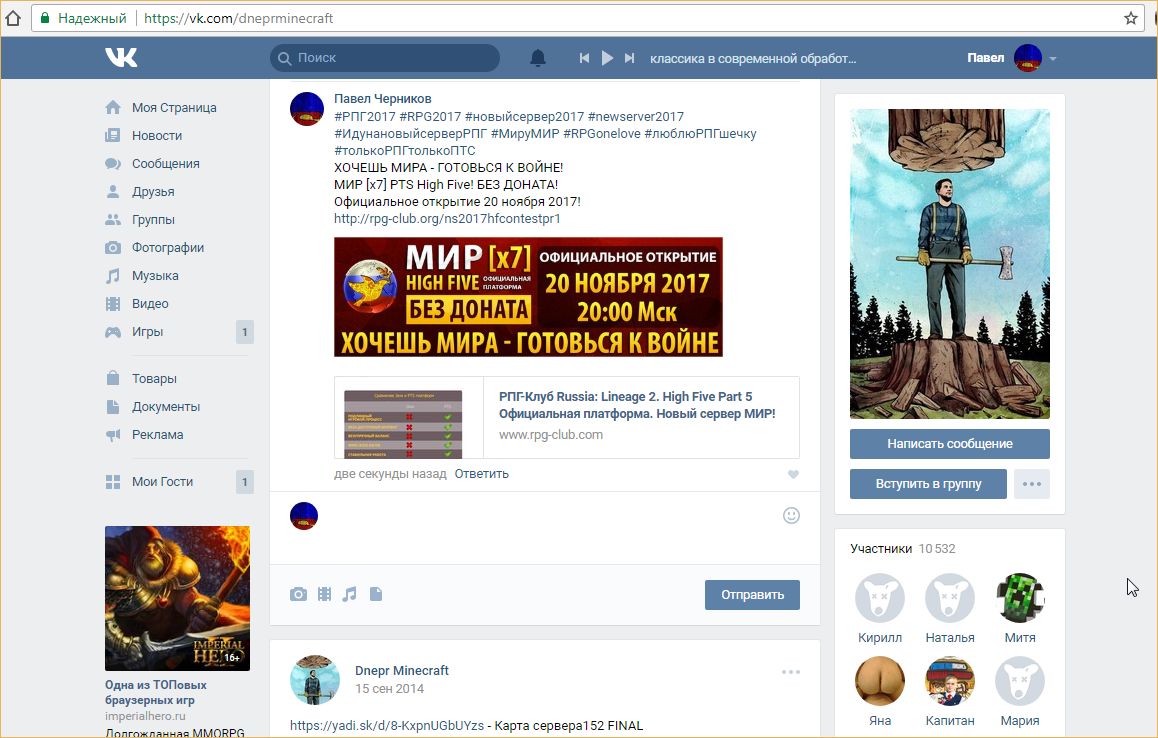Open member Капитан's avatar
1158x738 pixels.
click(950, 680)
